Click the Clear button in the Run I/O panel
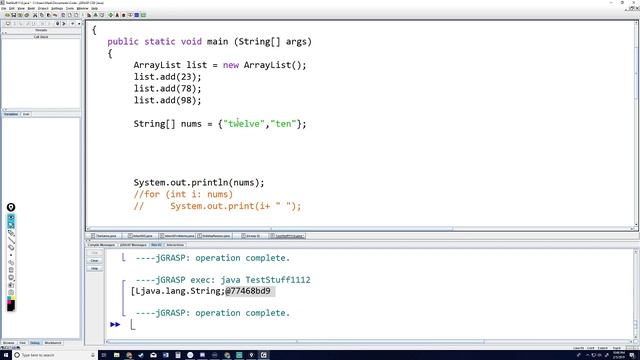 [x=94, y=260]
